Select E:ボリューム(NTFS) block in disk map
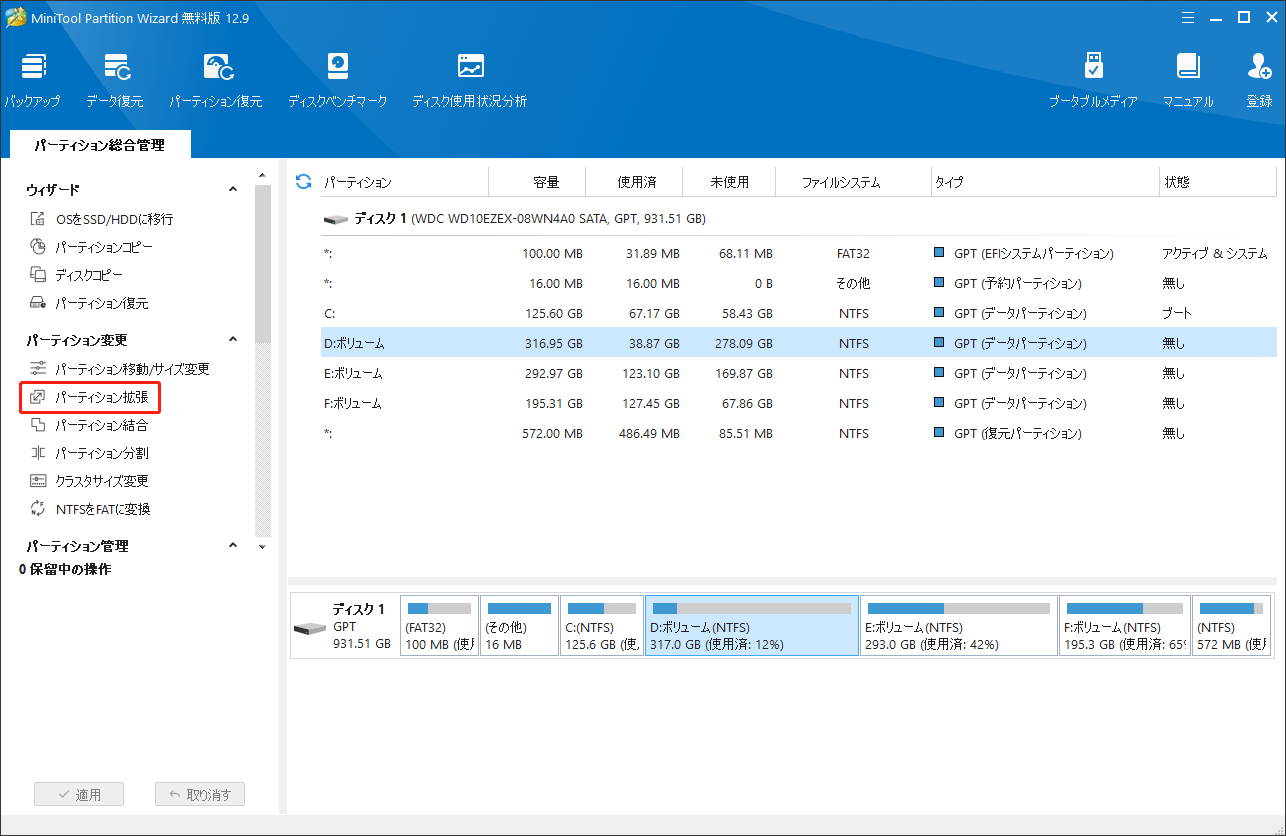 tap(959, 626)
